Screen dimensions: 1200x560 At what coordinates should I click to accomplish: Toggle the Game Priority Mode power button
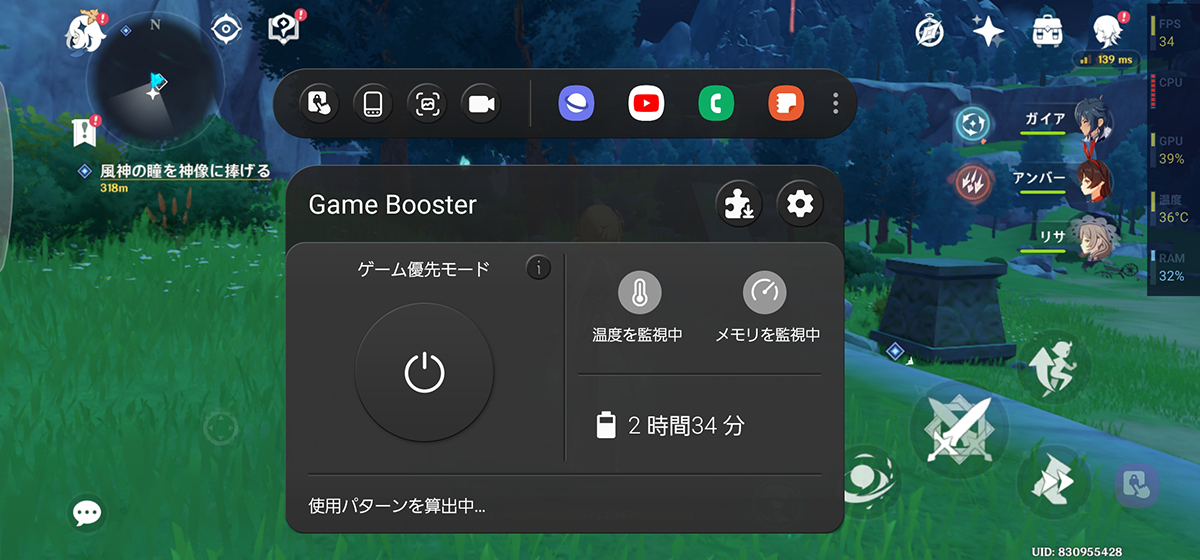424,372
